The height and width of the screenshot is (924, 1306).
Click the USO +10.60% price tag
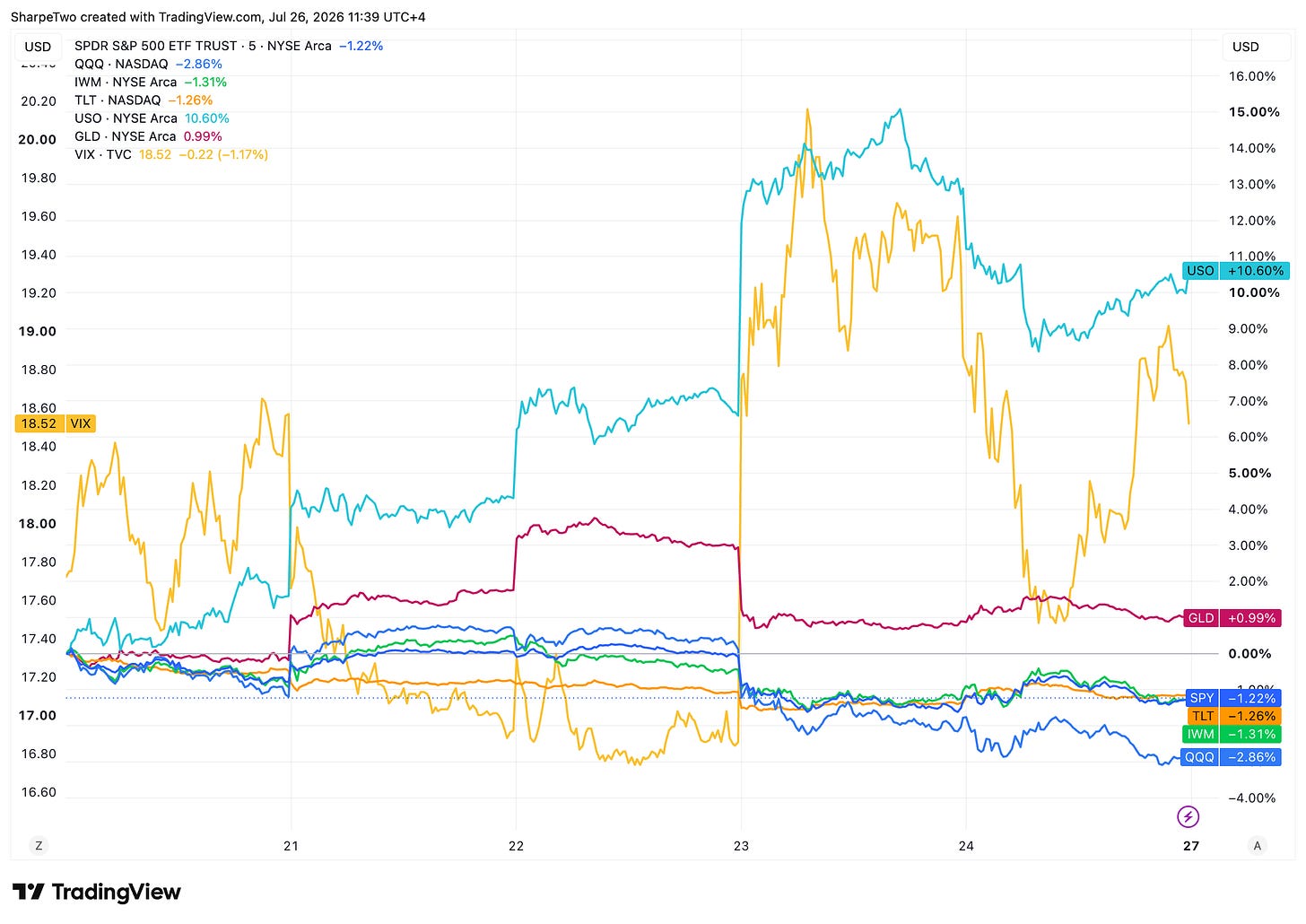pos(1235,270)
